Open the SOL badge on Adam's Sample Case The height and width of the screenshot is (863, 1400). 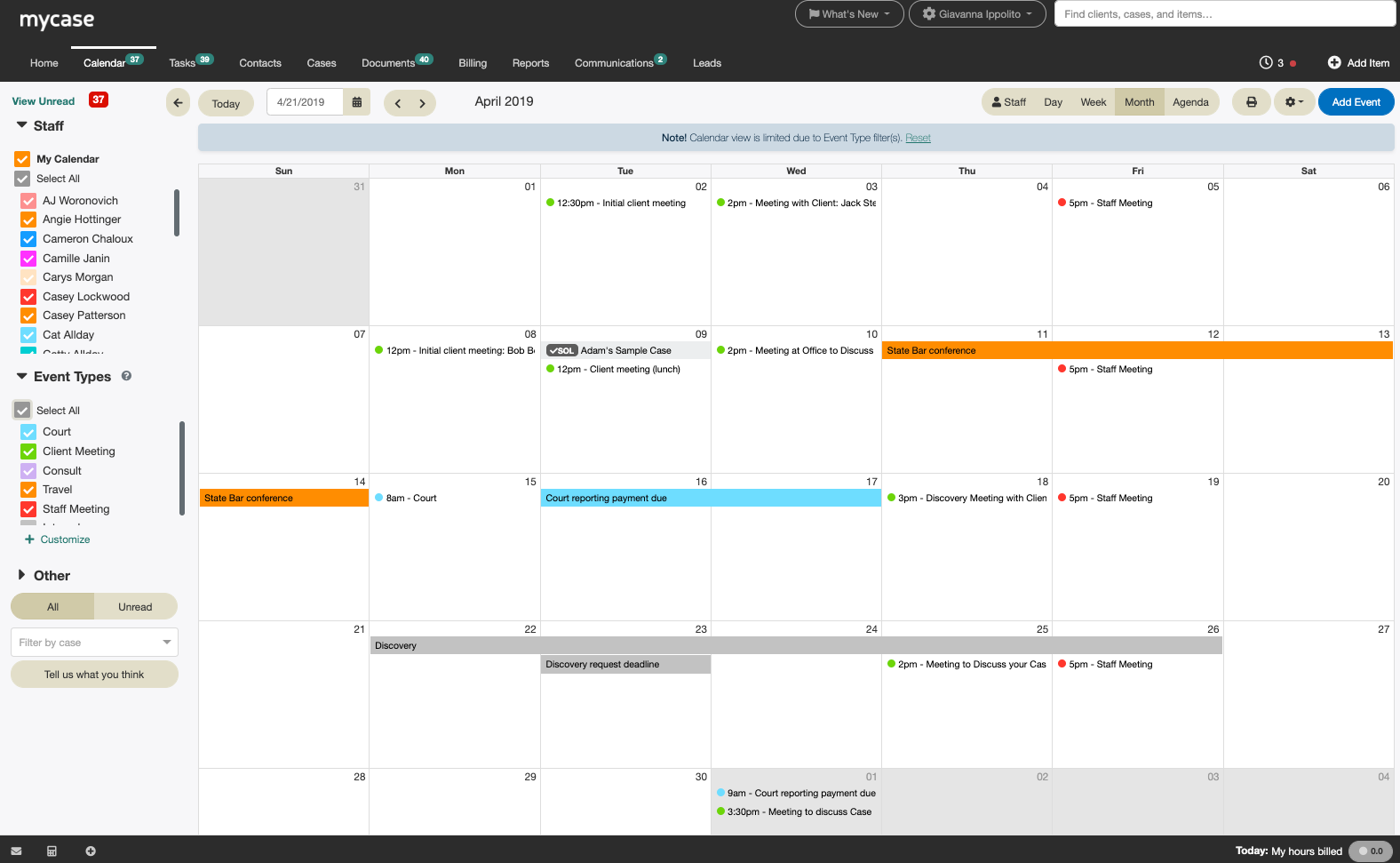[x=562, y=351]
